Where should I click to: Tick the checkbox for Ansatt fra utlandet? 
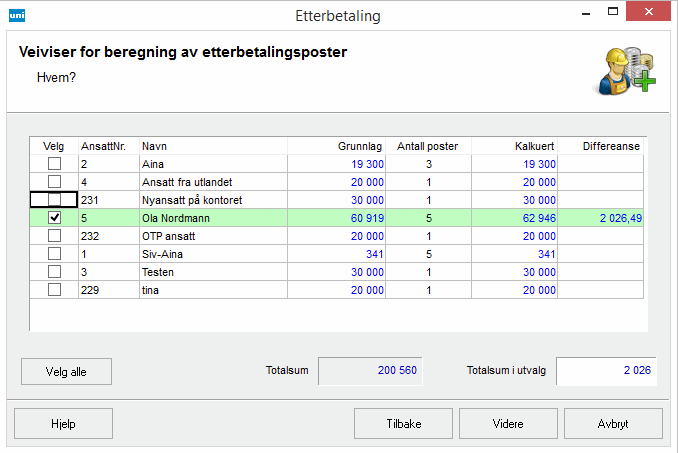[54, 182]
